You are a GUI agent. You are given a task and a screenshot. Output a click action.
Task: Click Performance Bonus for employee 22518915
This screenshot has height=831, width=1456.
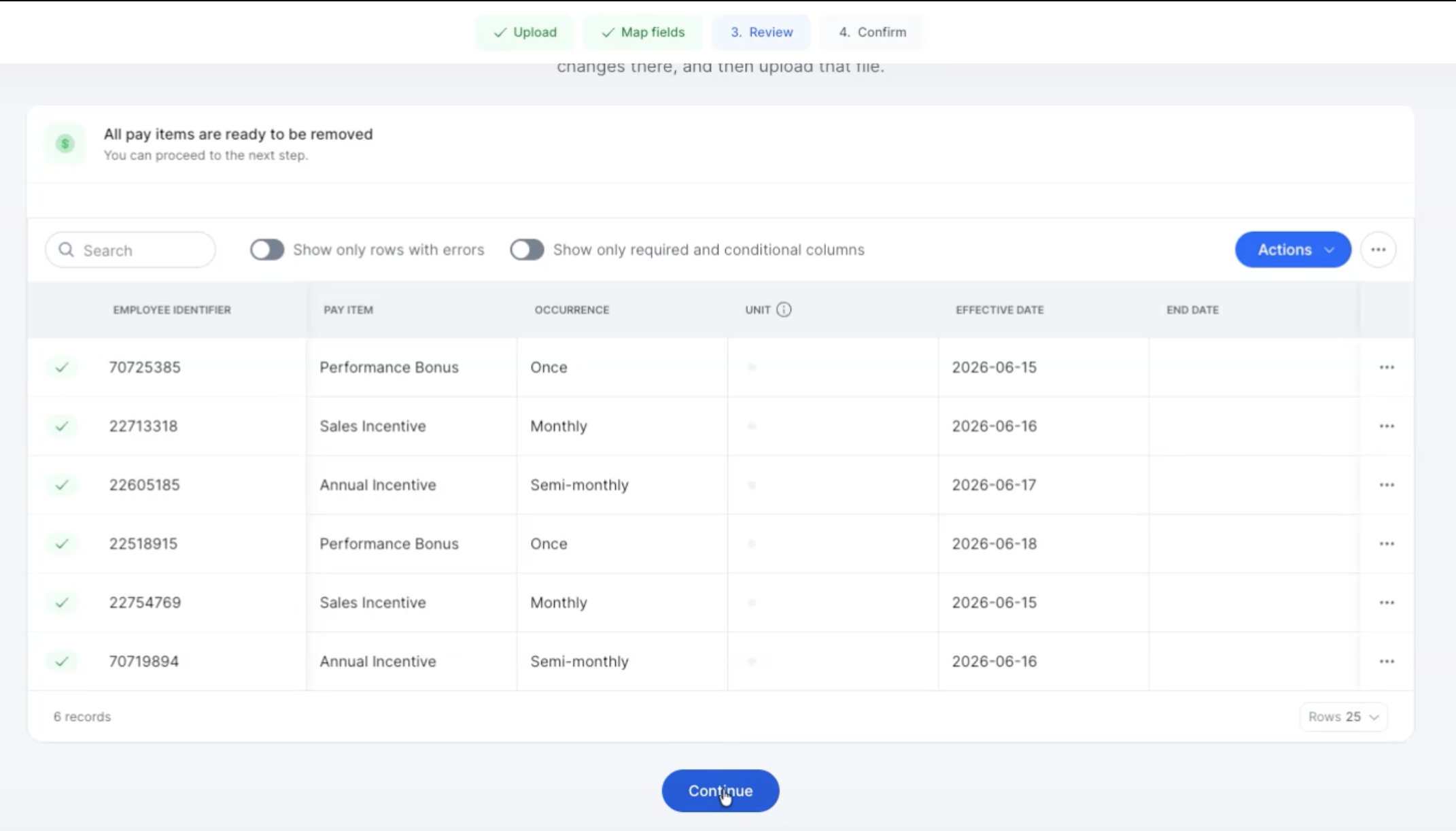(389, 544)
